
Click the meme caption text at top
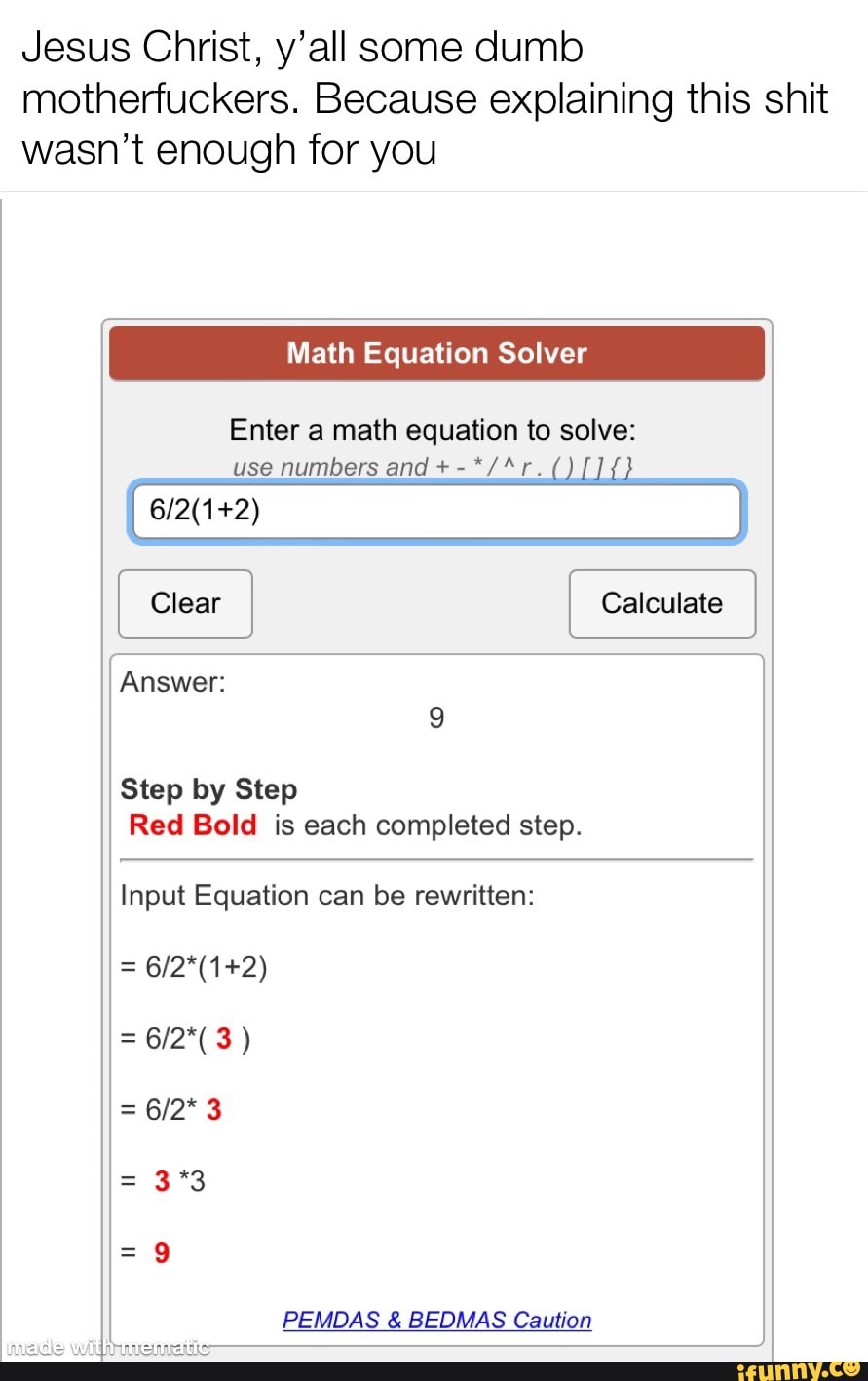coord(424,98)
